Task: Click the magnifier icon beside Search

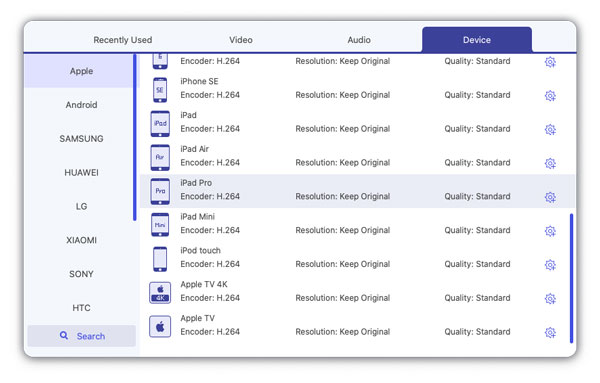Action: coord(64,336)
